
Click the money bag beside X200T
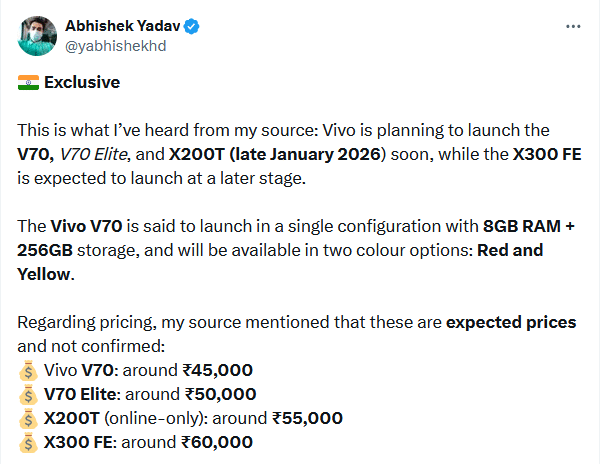pos(27,417)
